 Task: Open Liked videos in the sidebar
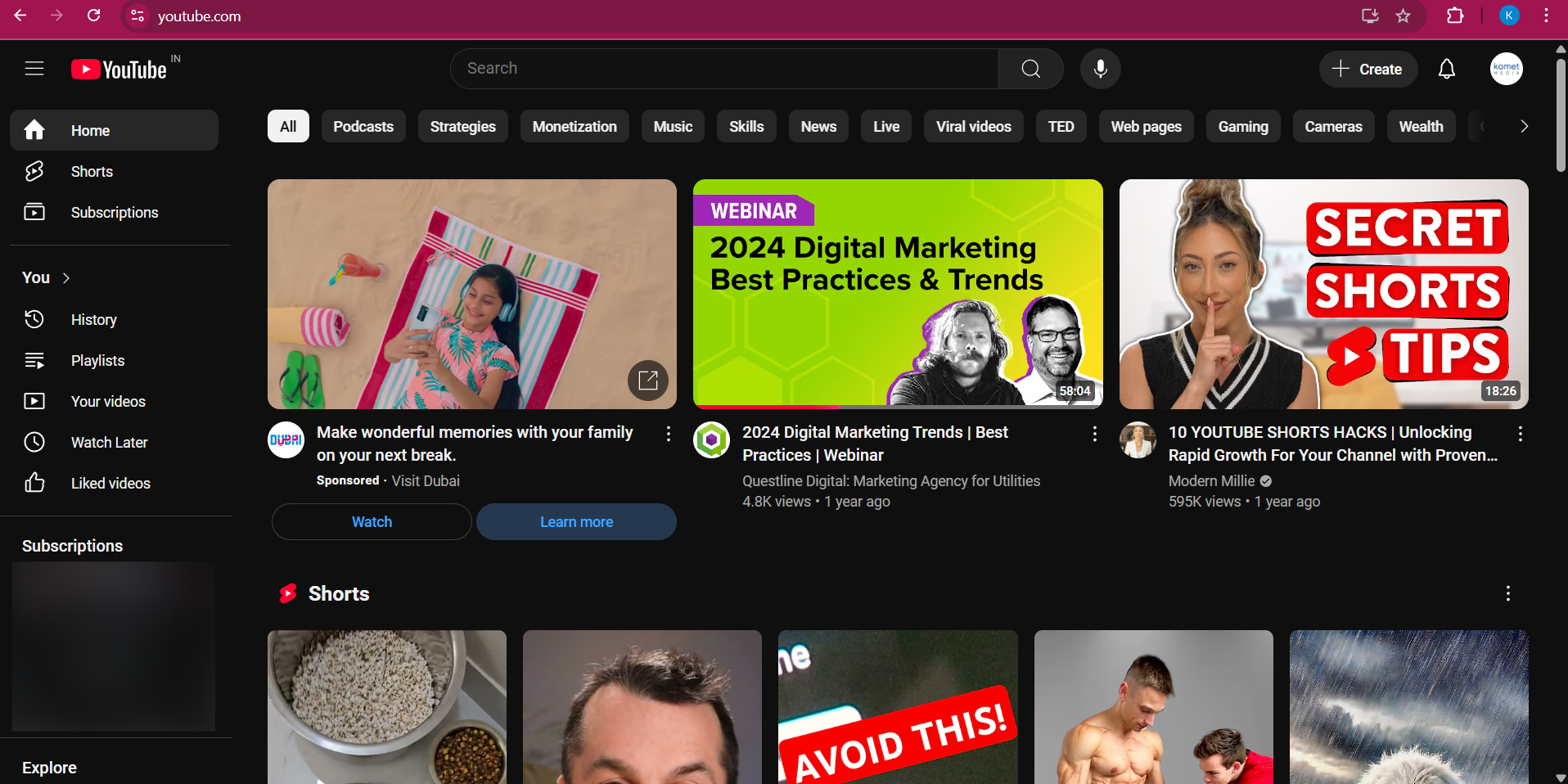(114, 483)
